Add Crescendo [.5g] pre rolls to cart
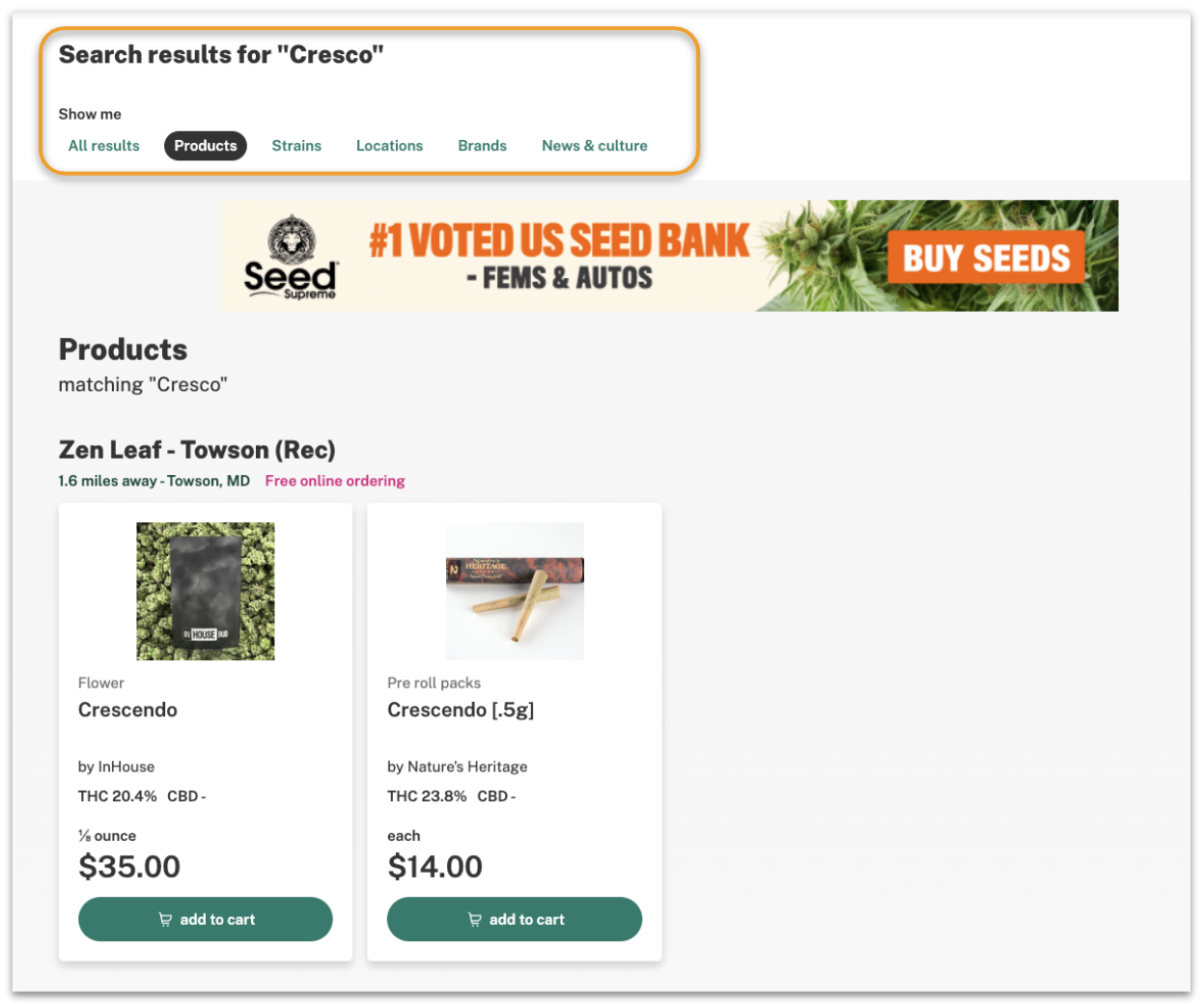1204x1004 pixels. [x=515, y=919]
